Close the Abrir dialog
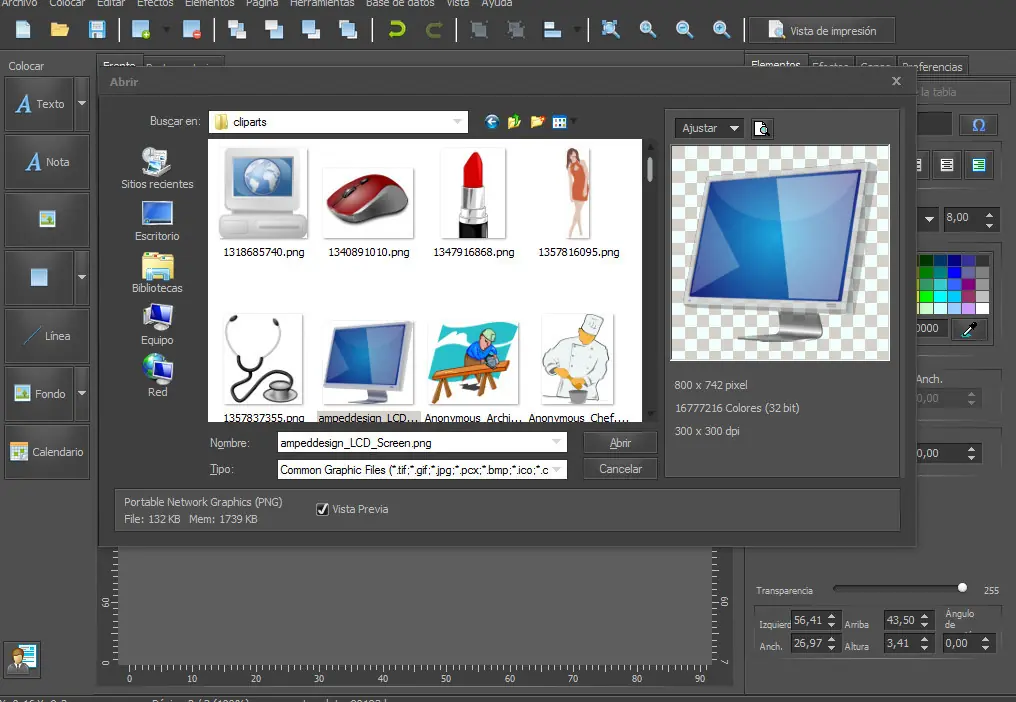This screenshot has height=702, width=1016. click(896, 81)
